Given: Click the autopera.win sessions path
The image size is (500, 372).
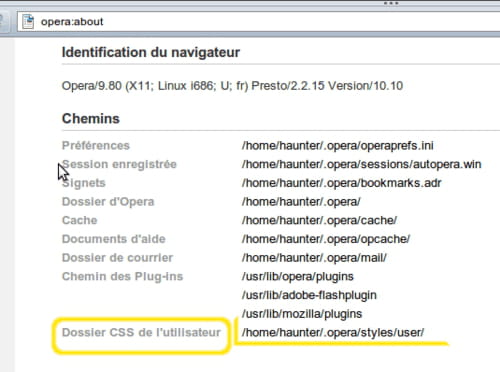Looking at the screenshot, I should (362, 164).
